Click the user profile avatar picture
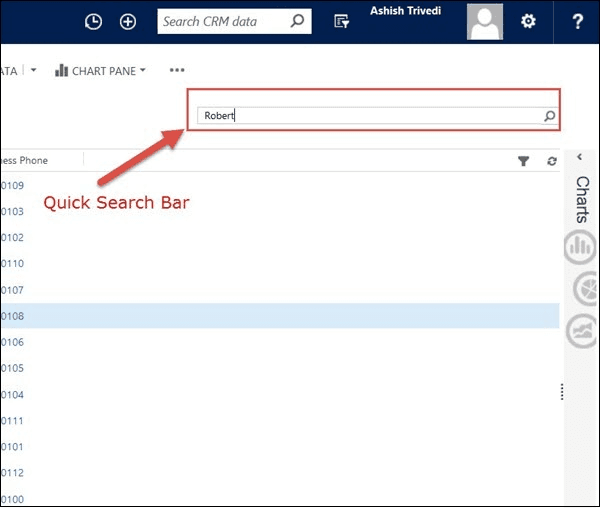This screenshot has width=600, height=508. [485, 21]
